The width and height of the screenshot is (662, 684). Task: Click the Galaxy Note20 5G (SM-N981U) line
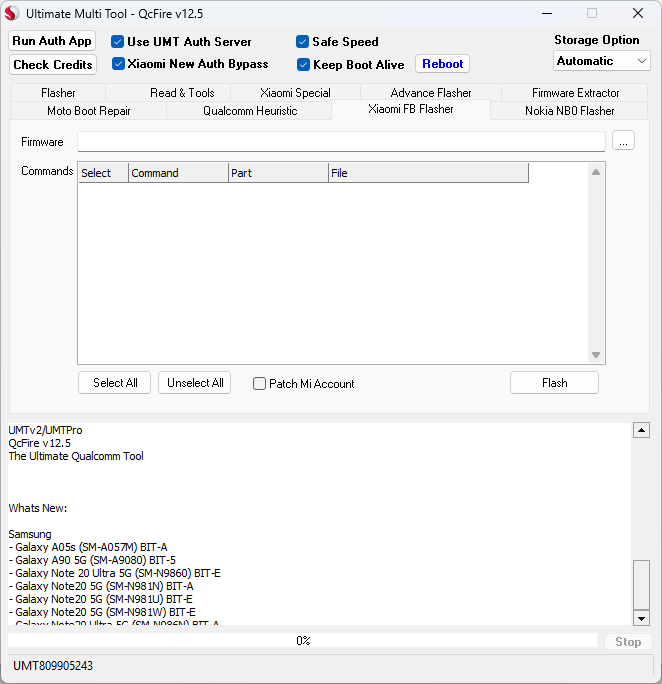tap(100, 599)
